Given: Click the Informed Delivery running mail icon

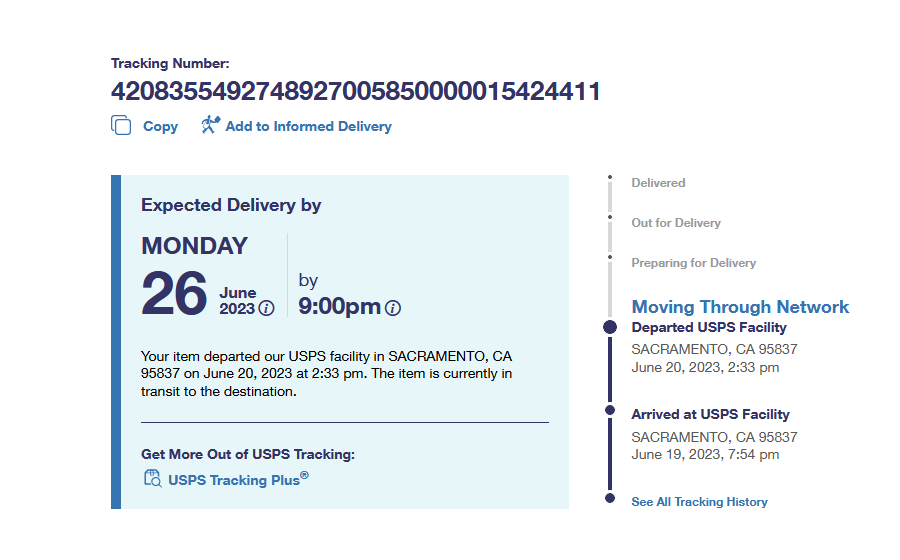Looking at the screenshot, I should click(x=210, y=125).
